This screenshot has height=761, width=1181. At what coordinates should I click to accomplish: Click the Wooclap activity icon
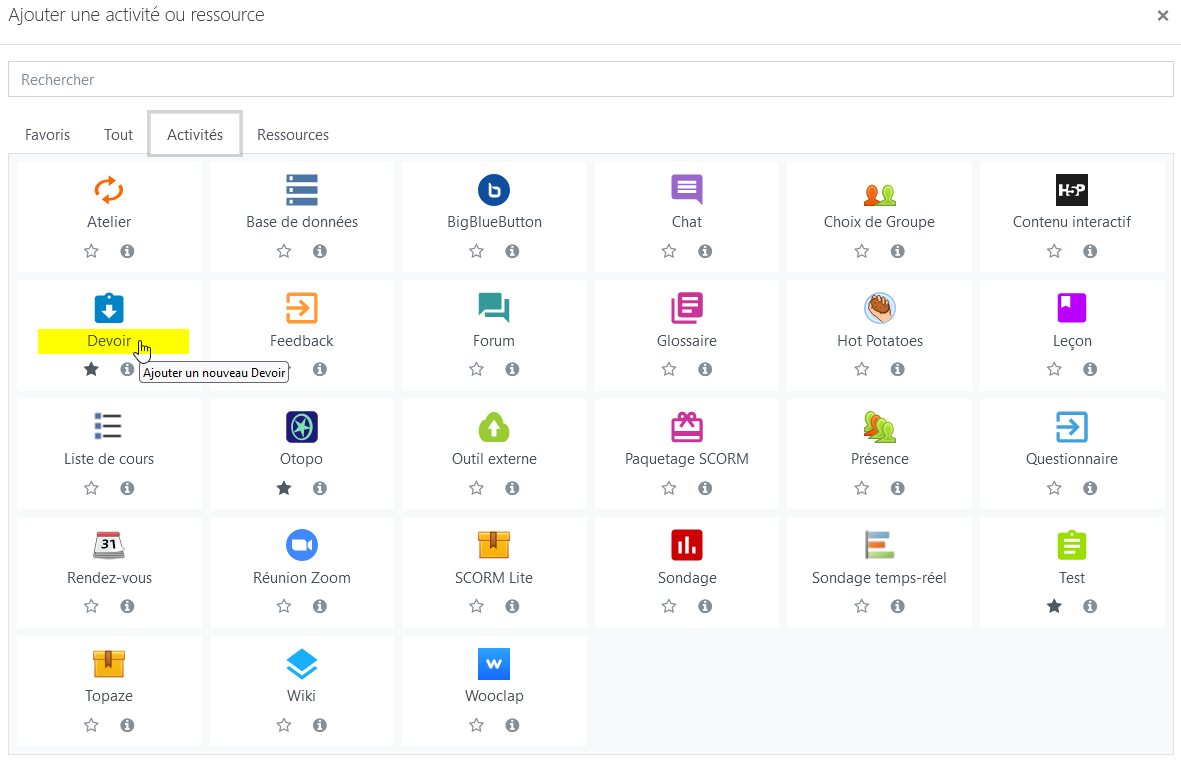coord(494,664)
